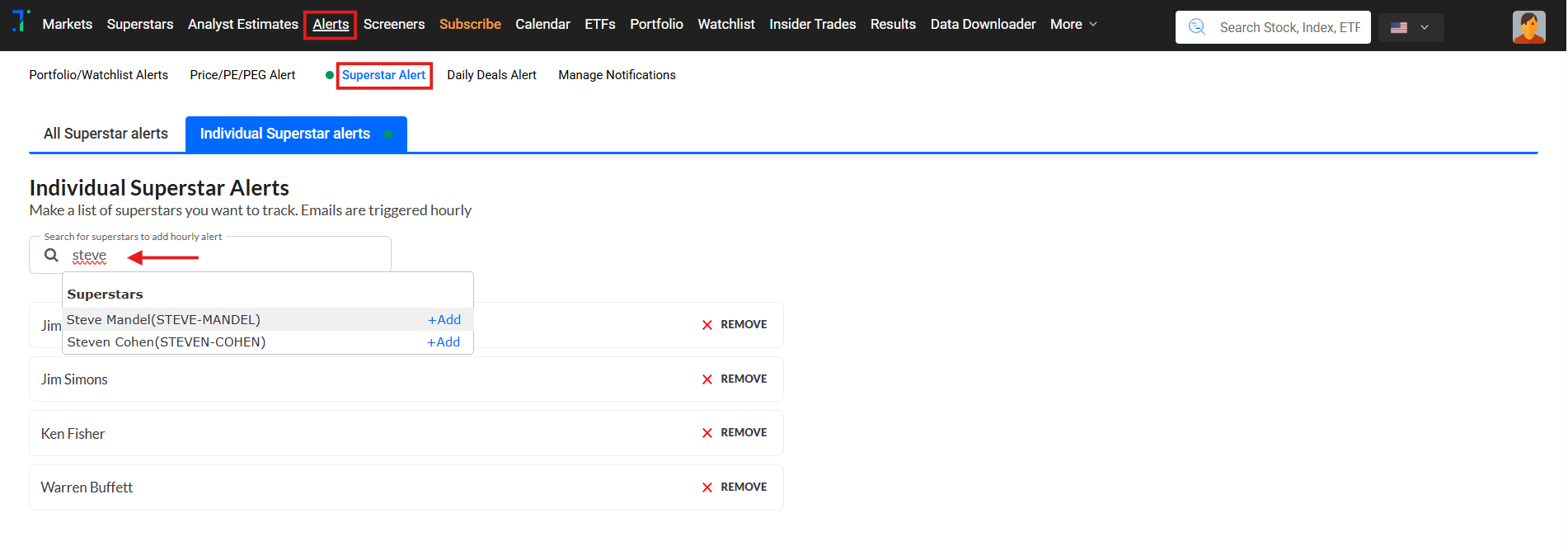
Task: Click the magnifier icon in superstar search
Action: pos(51,256)
